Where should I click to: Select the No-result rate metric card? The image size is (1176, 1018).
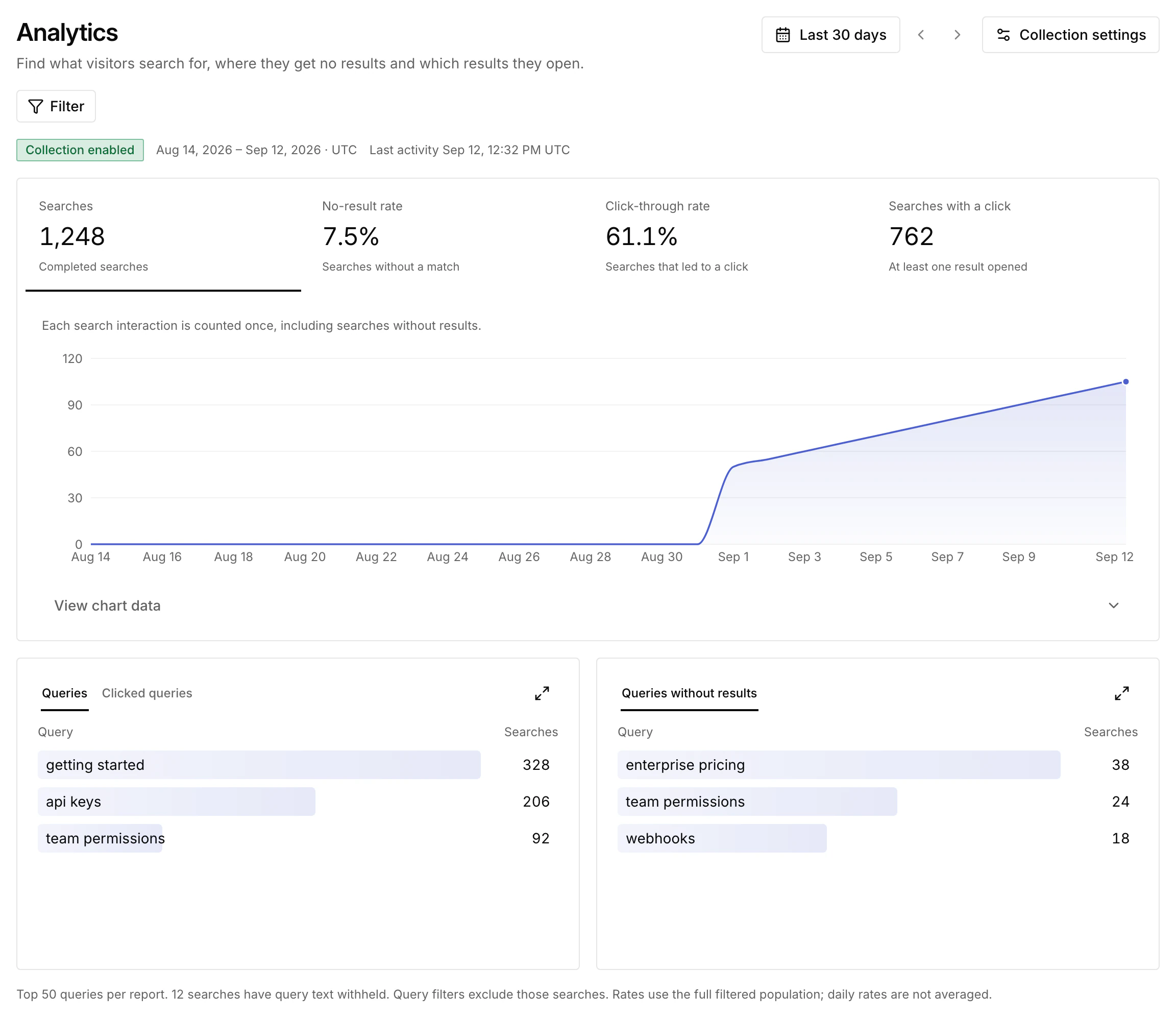click(x=446, y=236)
